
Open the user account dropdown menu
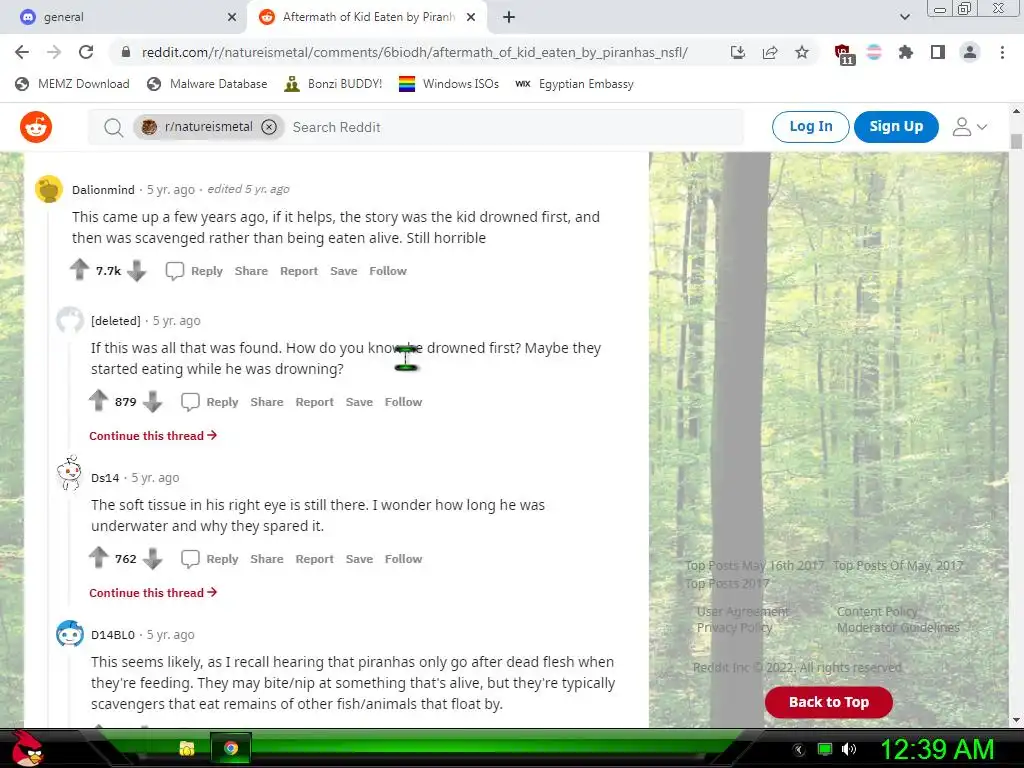[x=970, y=127]
